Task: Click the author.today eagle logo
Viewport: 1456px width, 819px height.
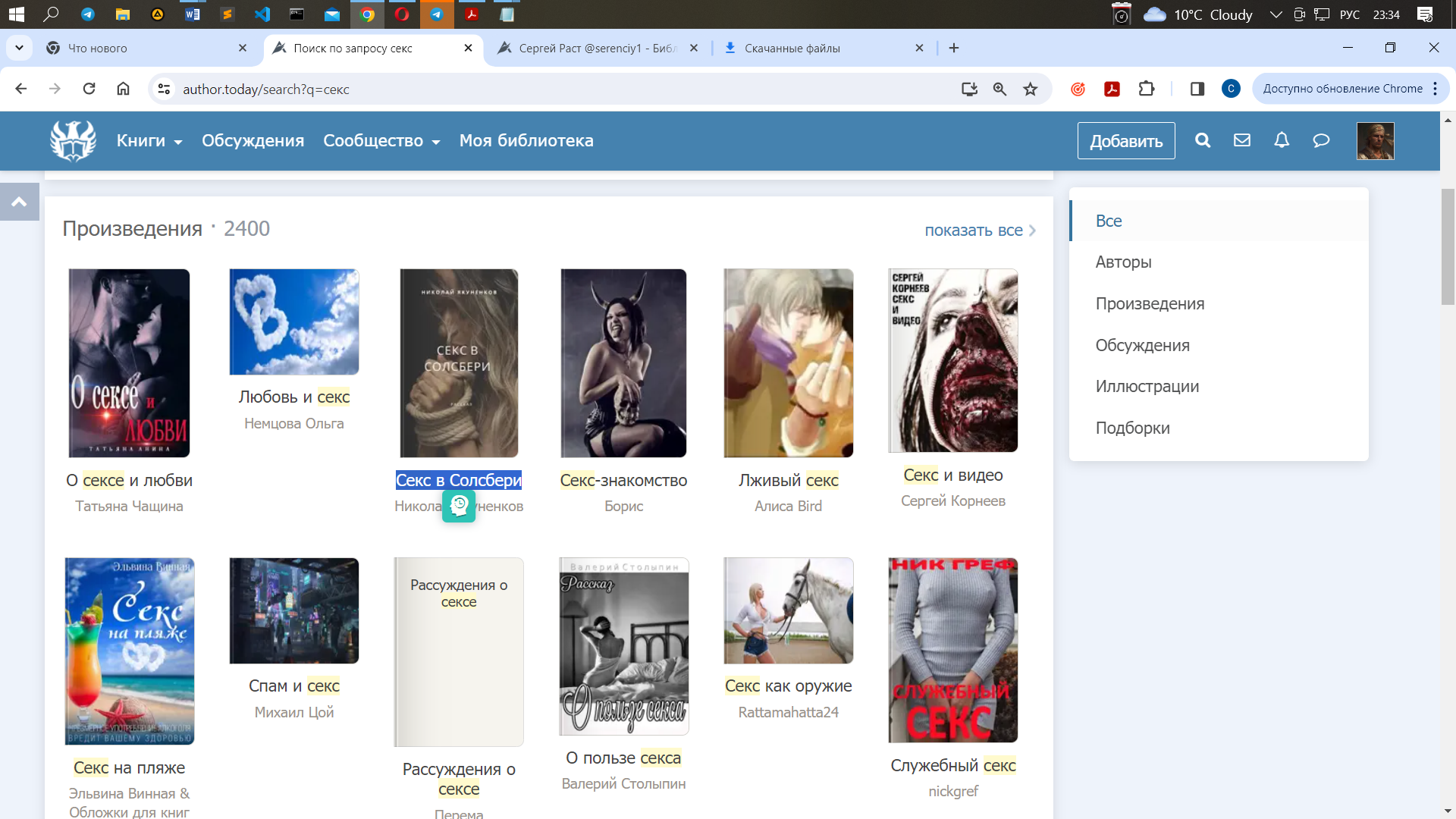Action: (x=73, y=141)
